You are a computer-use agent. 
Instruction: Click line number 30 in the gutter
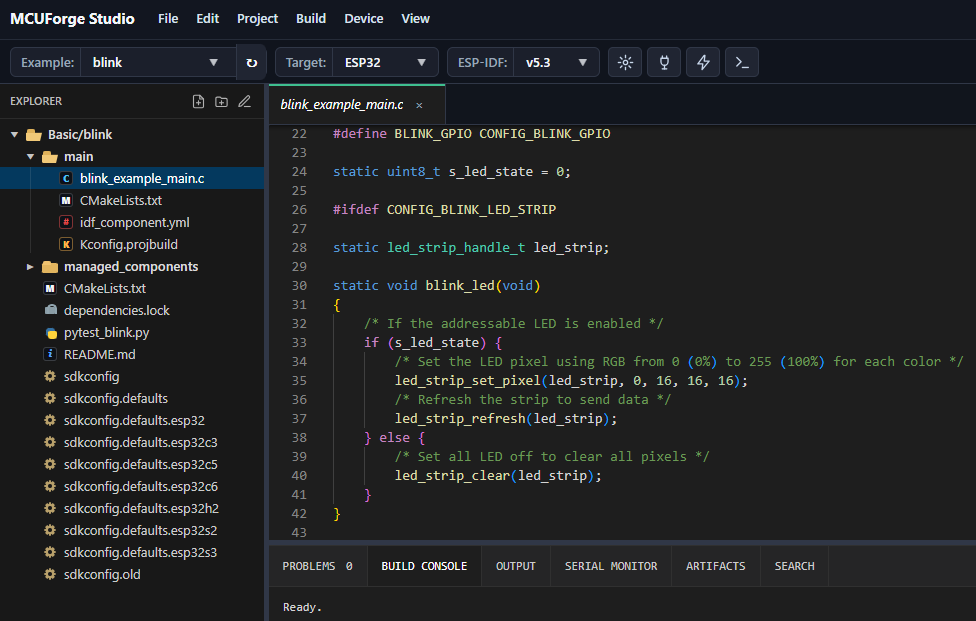(x=299, y=286)
